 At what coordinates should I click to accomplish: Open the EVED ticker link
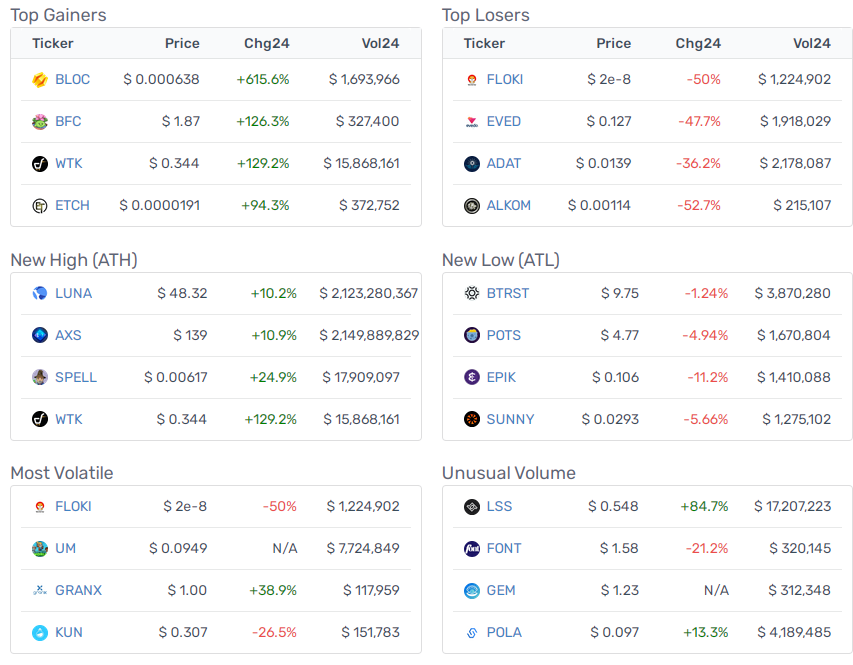tap(503, 121)
